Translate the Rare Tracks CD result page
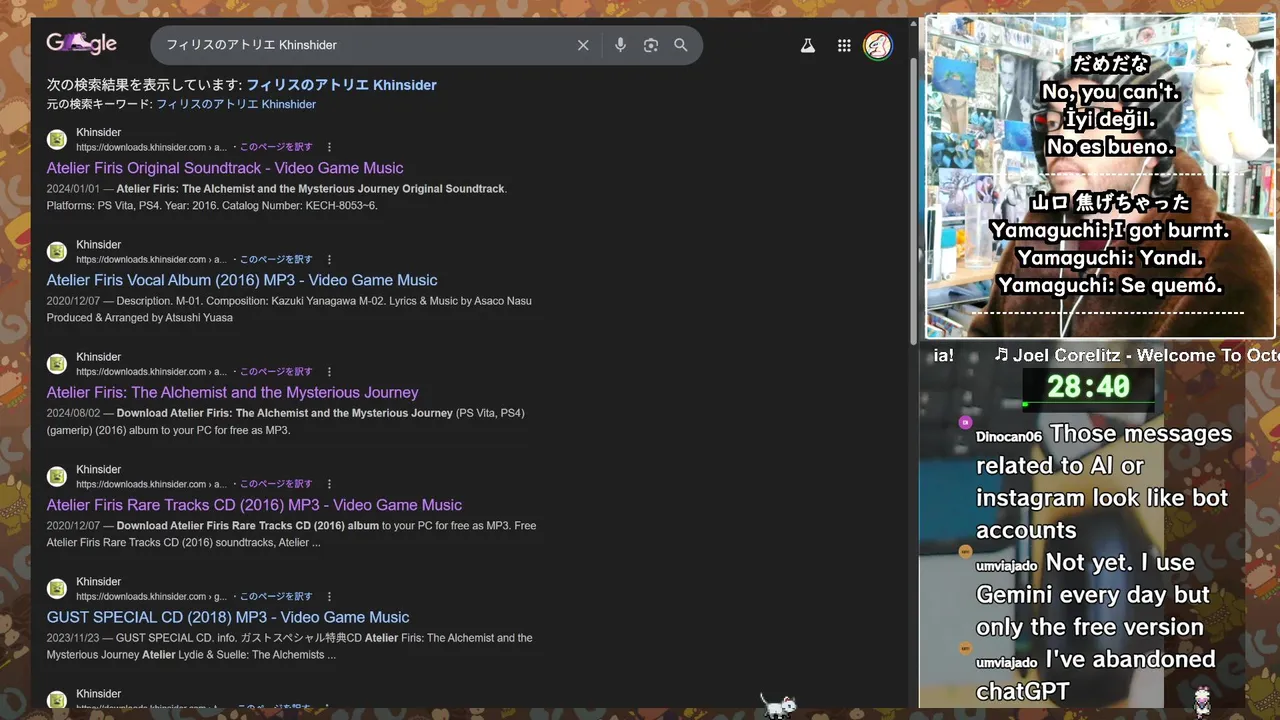The height and width of the screenshot is (720, 1280). click(275, 484)
